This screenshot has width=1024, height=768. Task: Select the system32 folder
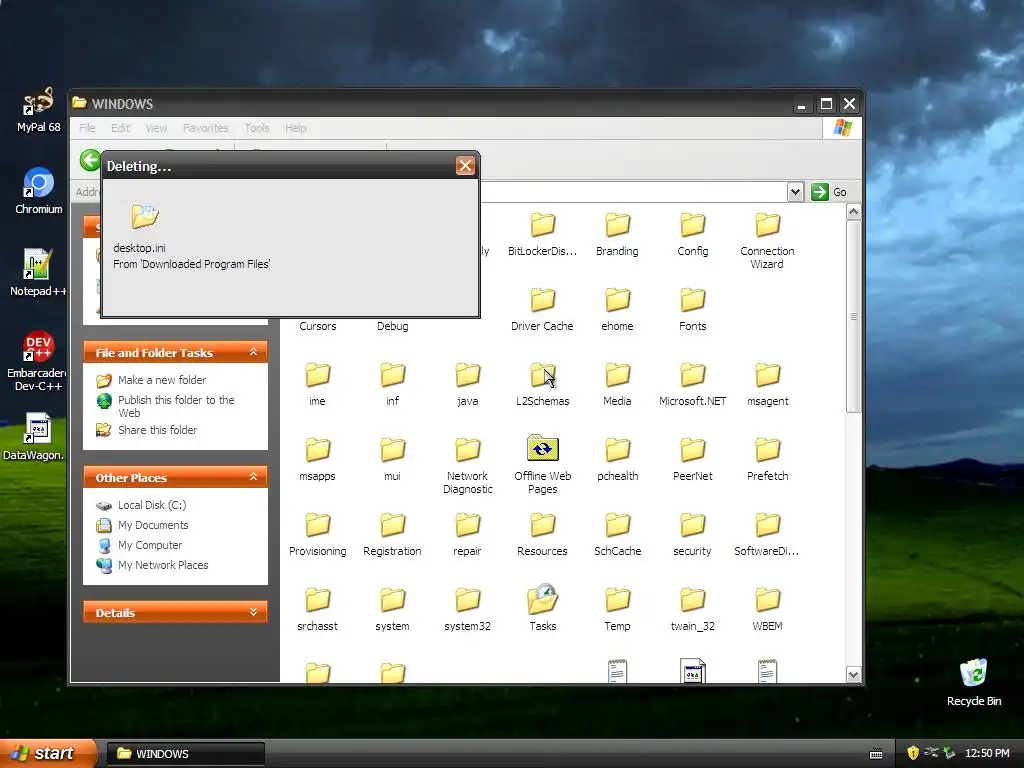(468, 609)
